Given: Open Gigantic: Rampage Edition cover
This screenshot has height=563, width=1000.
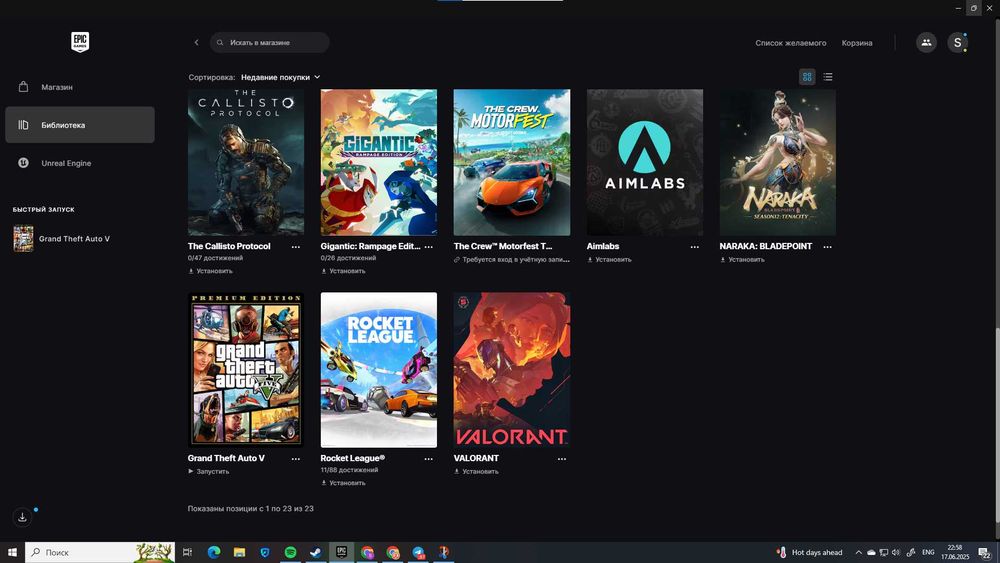Looking at the screenshot, I should point(379,163).
